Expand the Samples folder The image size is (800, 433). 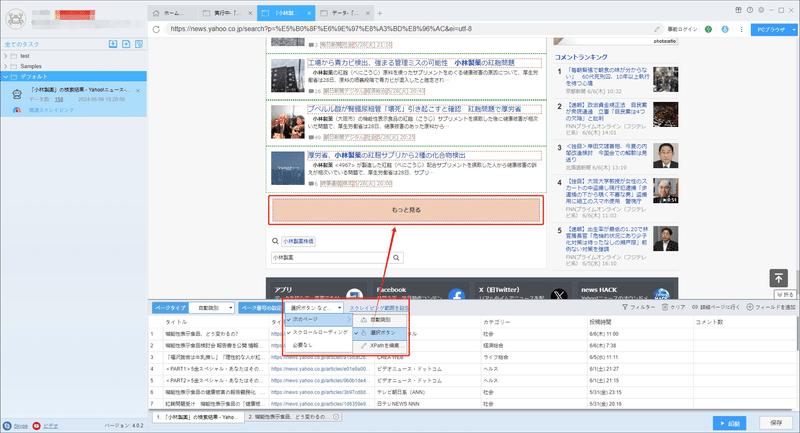[6, 66]
